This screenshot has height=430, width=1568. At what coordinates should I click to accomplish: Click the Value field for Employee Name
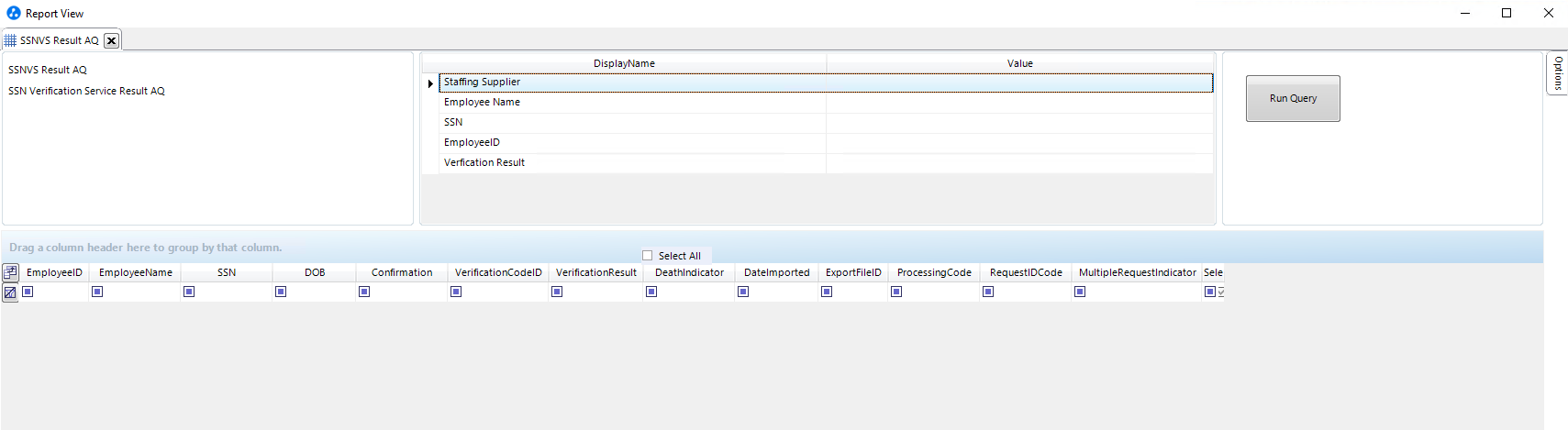coord(1018,103)
